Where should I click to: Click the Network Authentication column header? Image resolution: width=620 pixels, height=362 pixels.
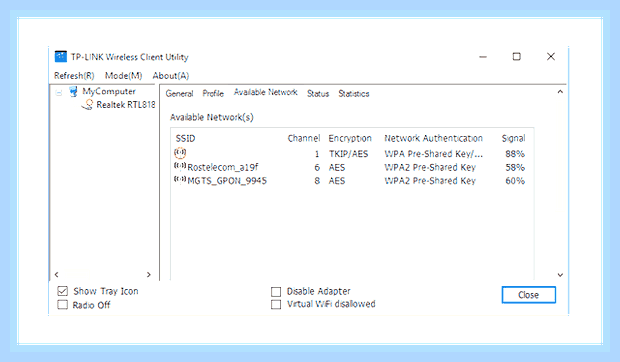(x=433, y=138)
